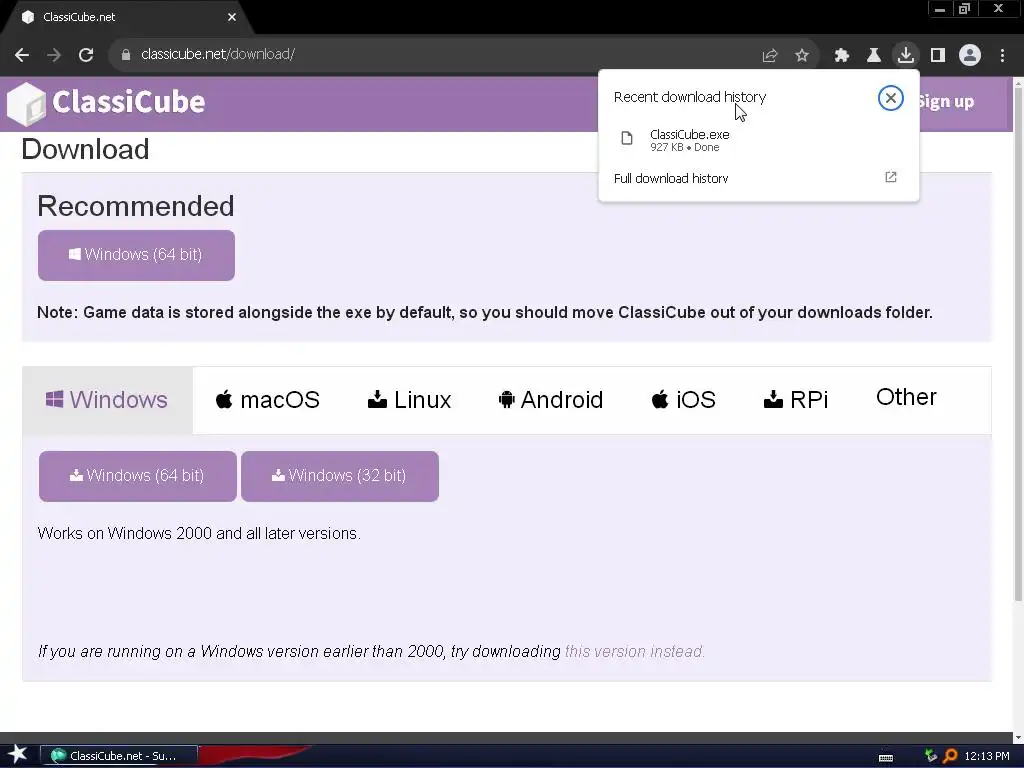The width and height of the screenshot is (1024, 768).
Task: Switch to the iOS tab
Action: coord(684,400)
